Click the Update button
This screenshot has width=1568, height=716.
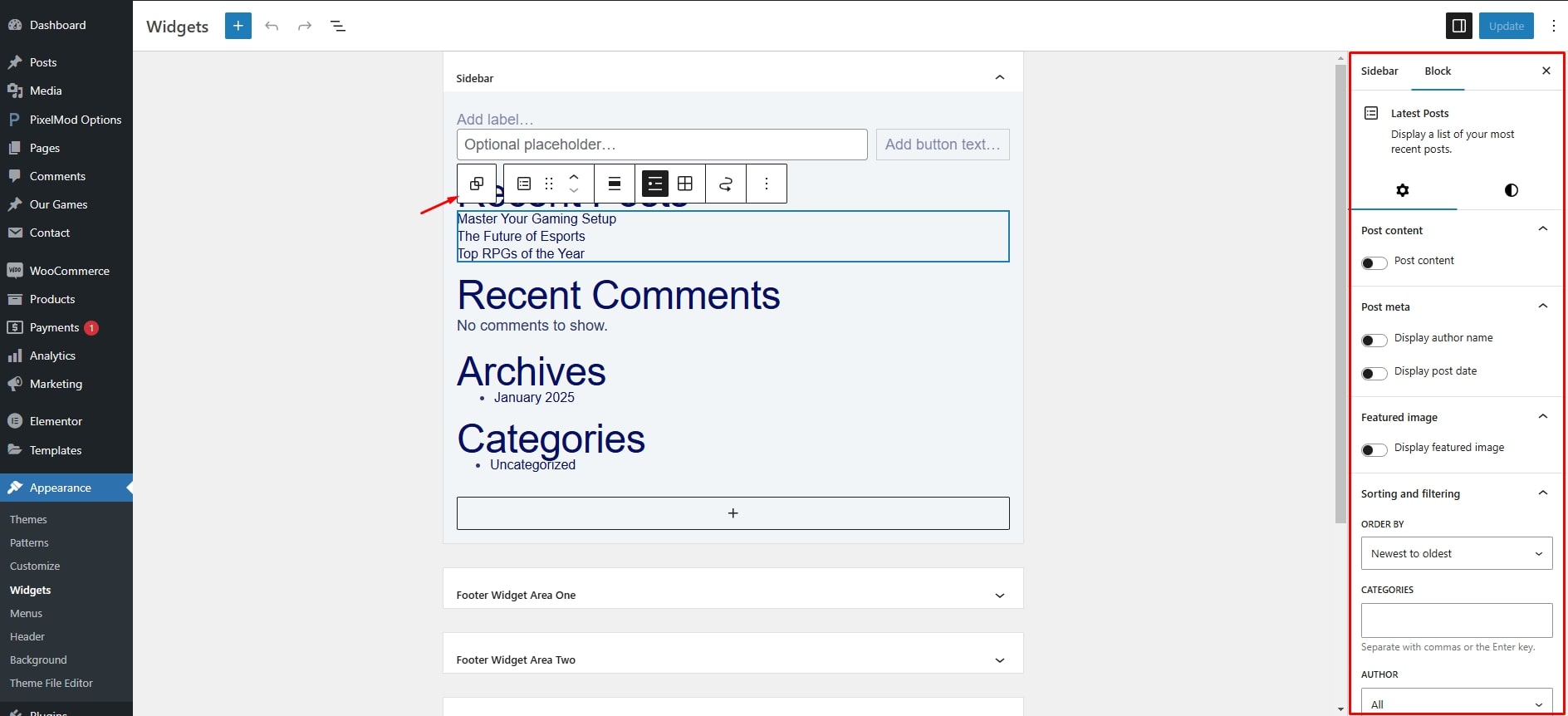click(1507, 26)
